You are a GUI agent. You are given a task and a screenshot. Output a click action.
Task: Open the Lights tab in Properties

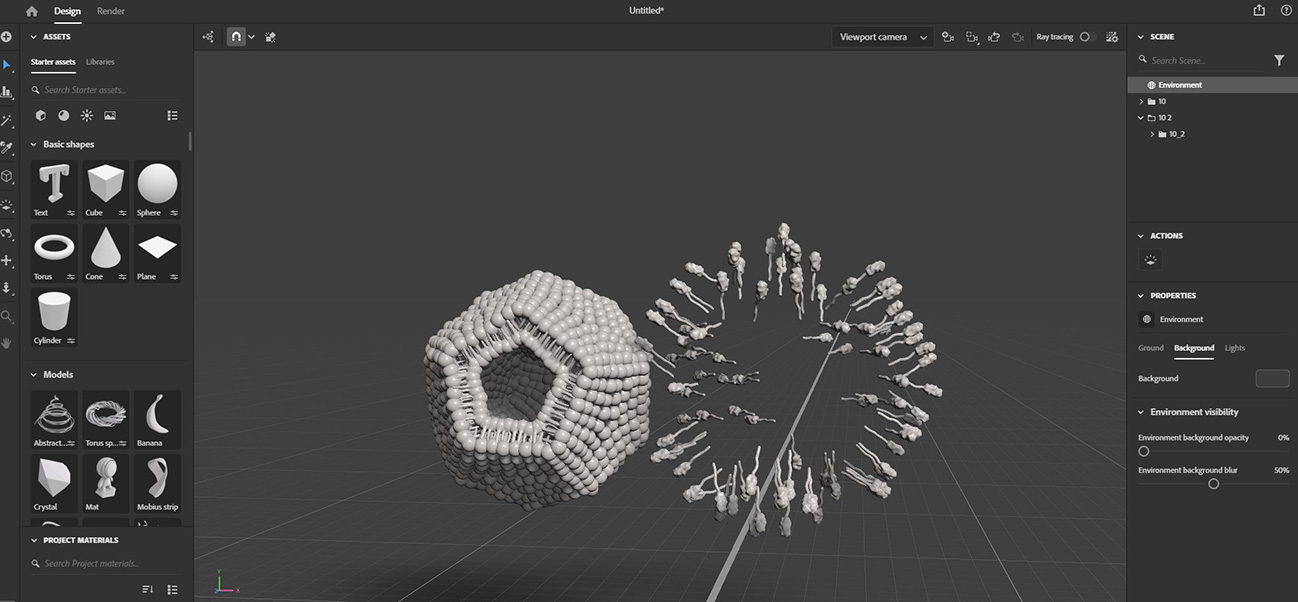click(1235, 348)
